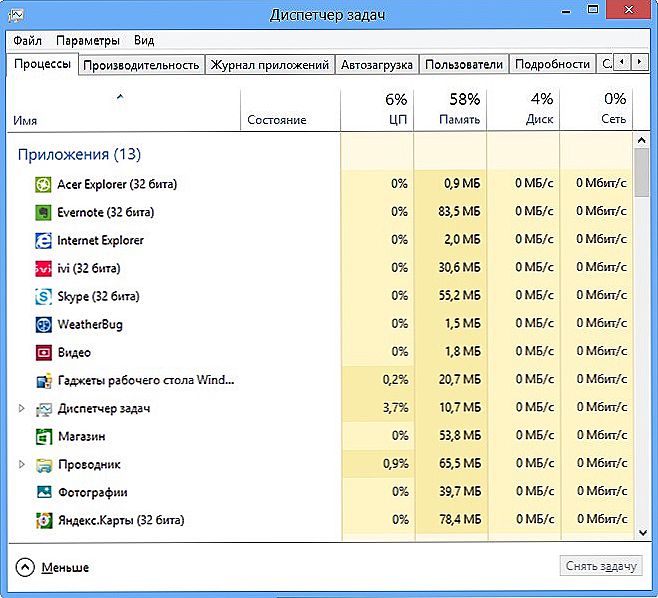This screenshot has width=658, height=598.
Task: Click the red ivi app icon
Action: tap(43, 269)
